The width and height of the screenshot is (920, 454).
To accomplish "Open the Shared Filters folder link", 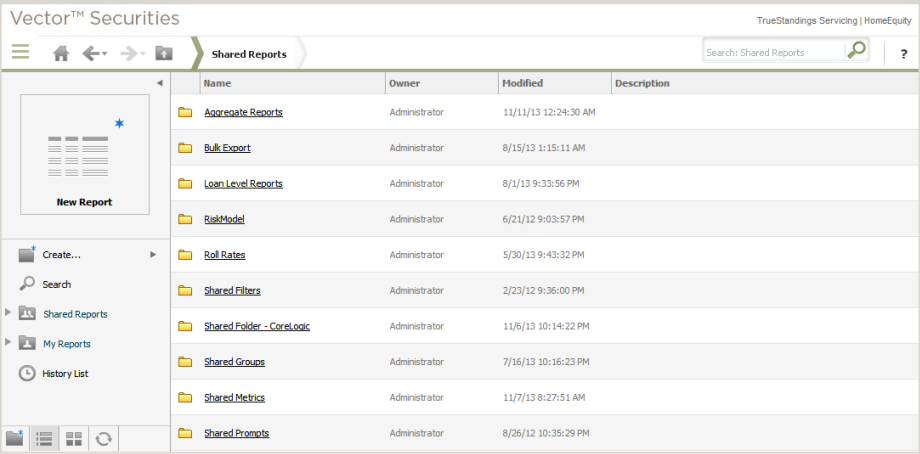I will pos(232,291).
